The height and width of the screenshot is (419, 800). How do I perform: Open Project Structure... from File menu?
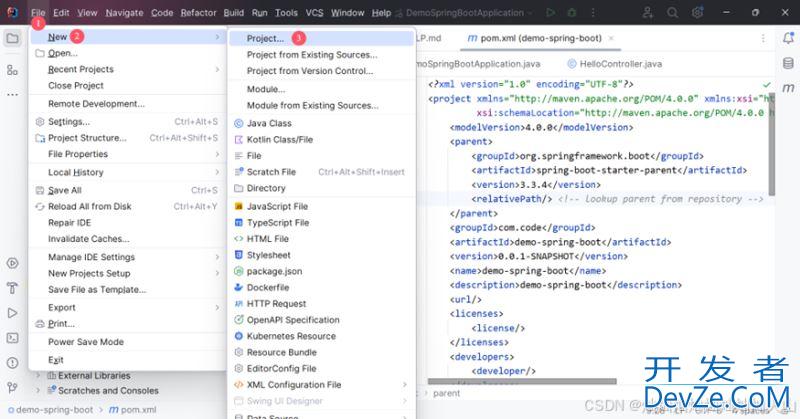(128, 138)
